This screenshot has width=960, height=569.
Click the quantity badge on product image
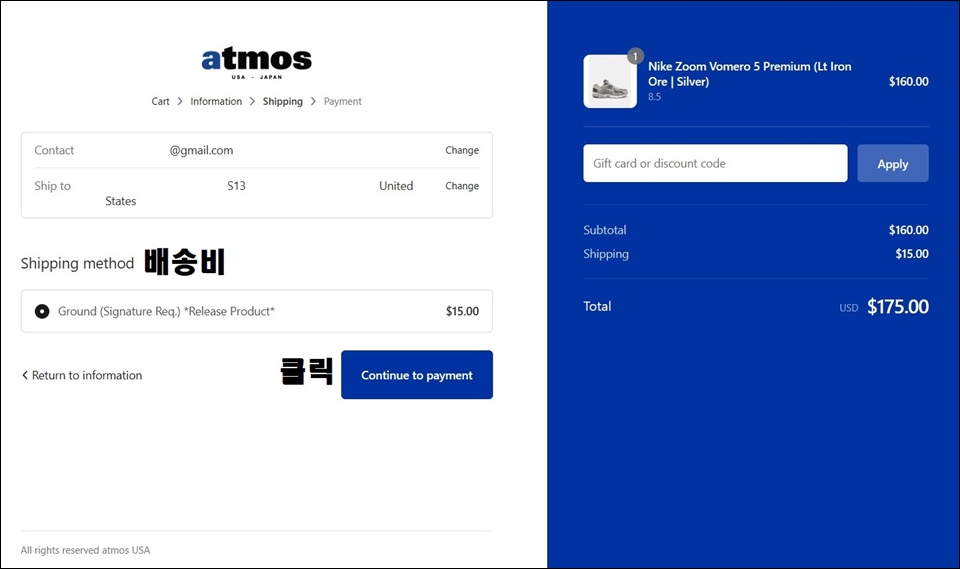point(636,56)
